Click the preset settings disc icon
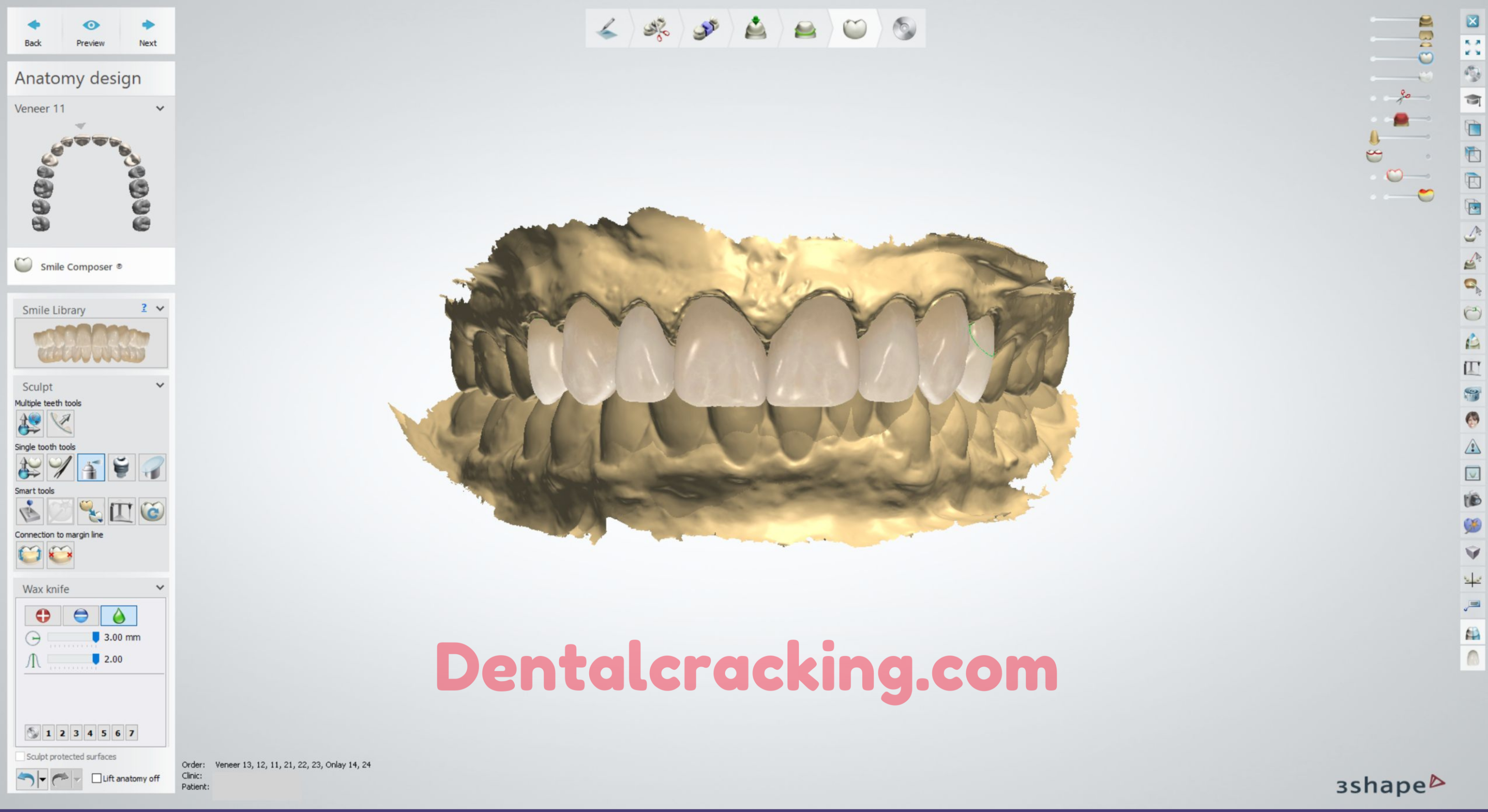Image resolution: width=1488 pixels, height=812 pixels. pos(32,733)
